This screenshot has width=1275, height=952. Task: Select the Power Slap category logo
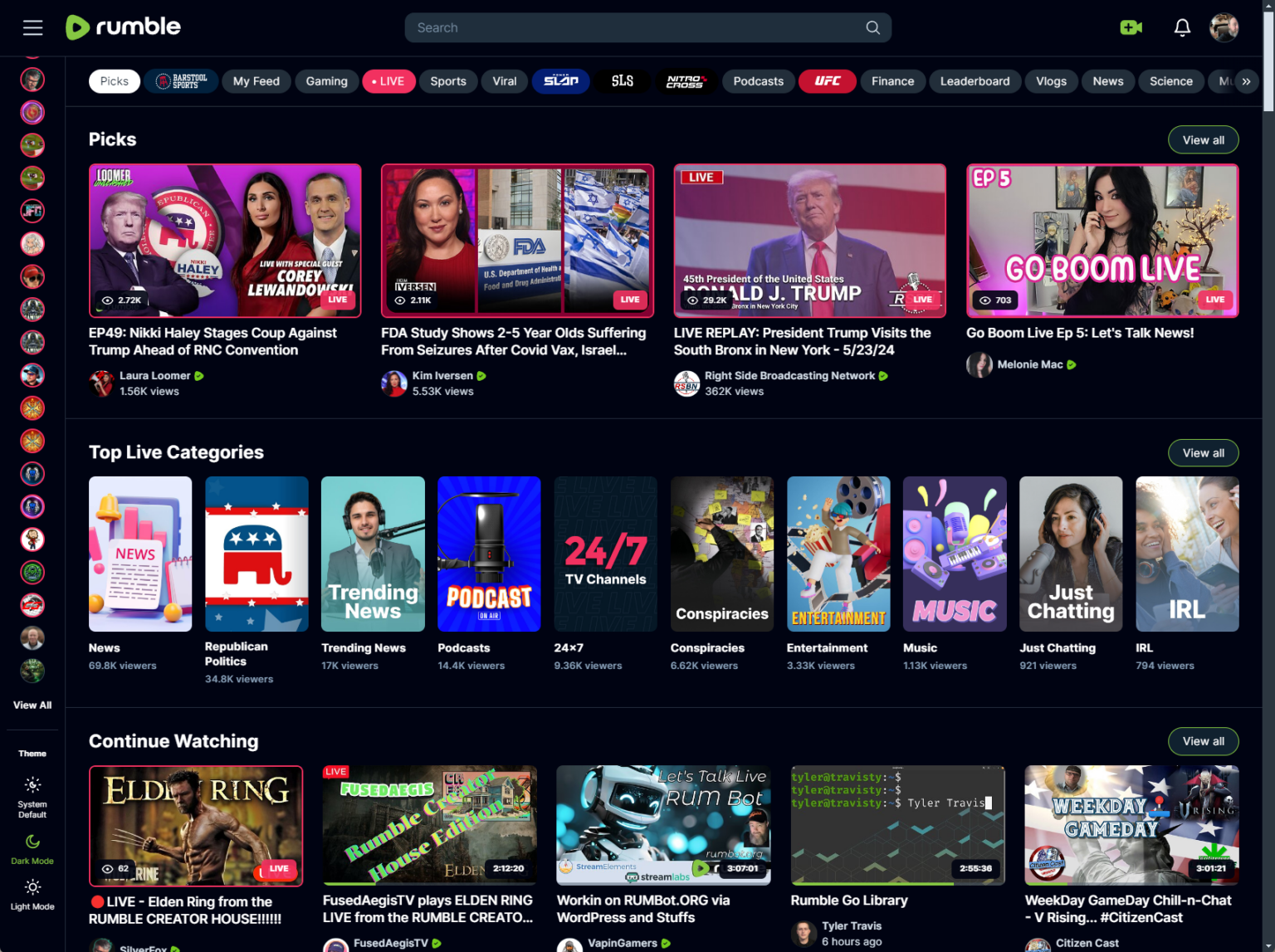pyautogui.click(x=560, y=81)
